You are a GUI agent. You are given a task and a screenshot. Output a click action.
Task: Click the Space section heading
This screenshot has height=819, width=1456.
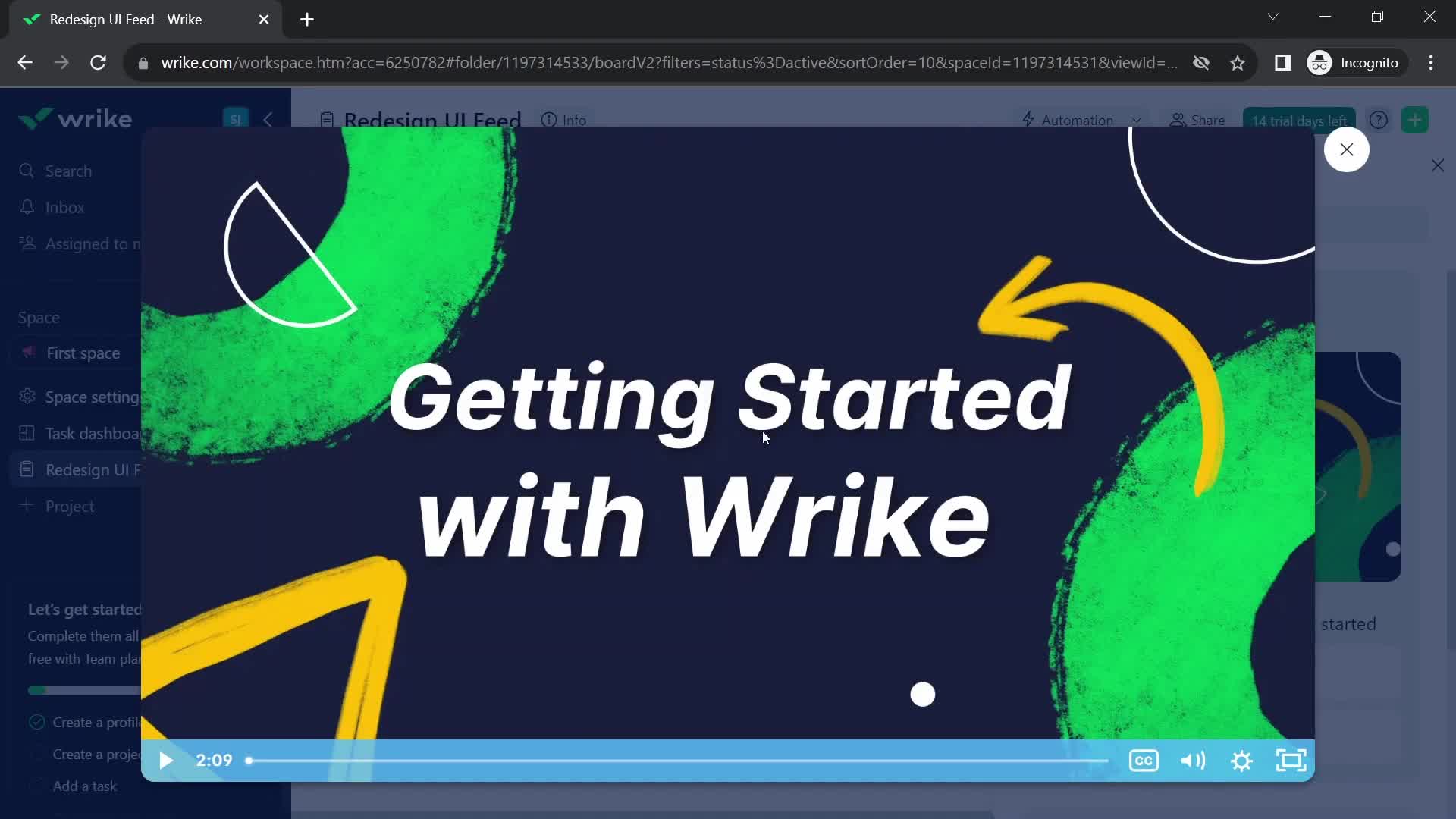(x=39, y=318)
